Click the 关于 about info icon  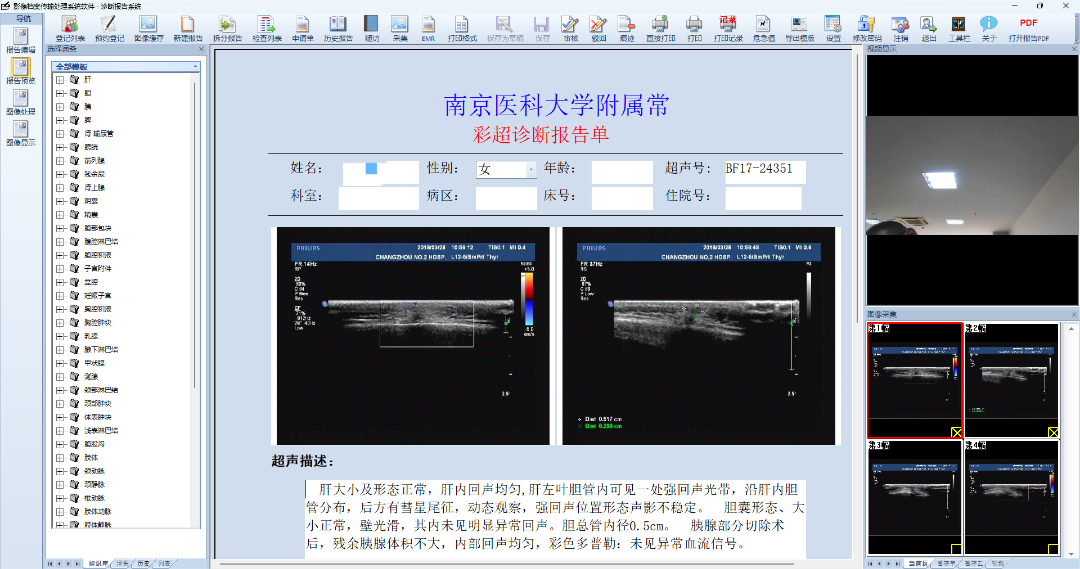988,29
